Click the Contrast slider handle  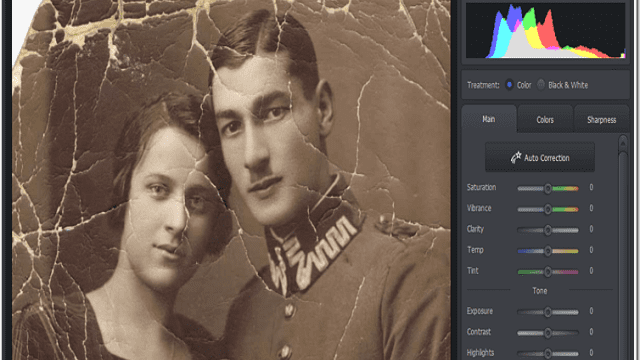tap(548, 333)
